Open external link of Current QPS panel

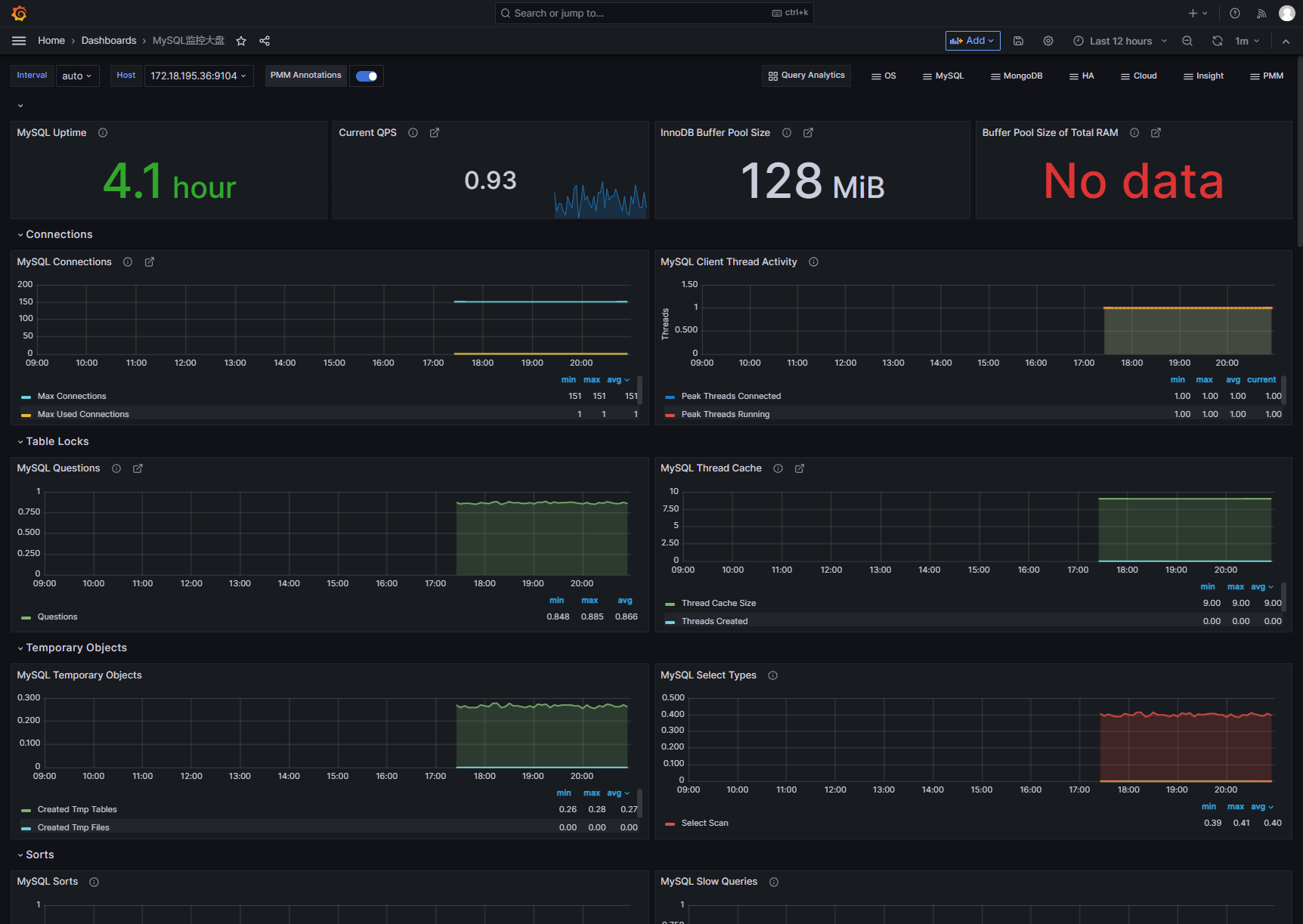point(435,133)
